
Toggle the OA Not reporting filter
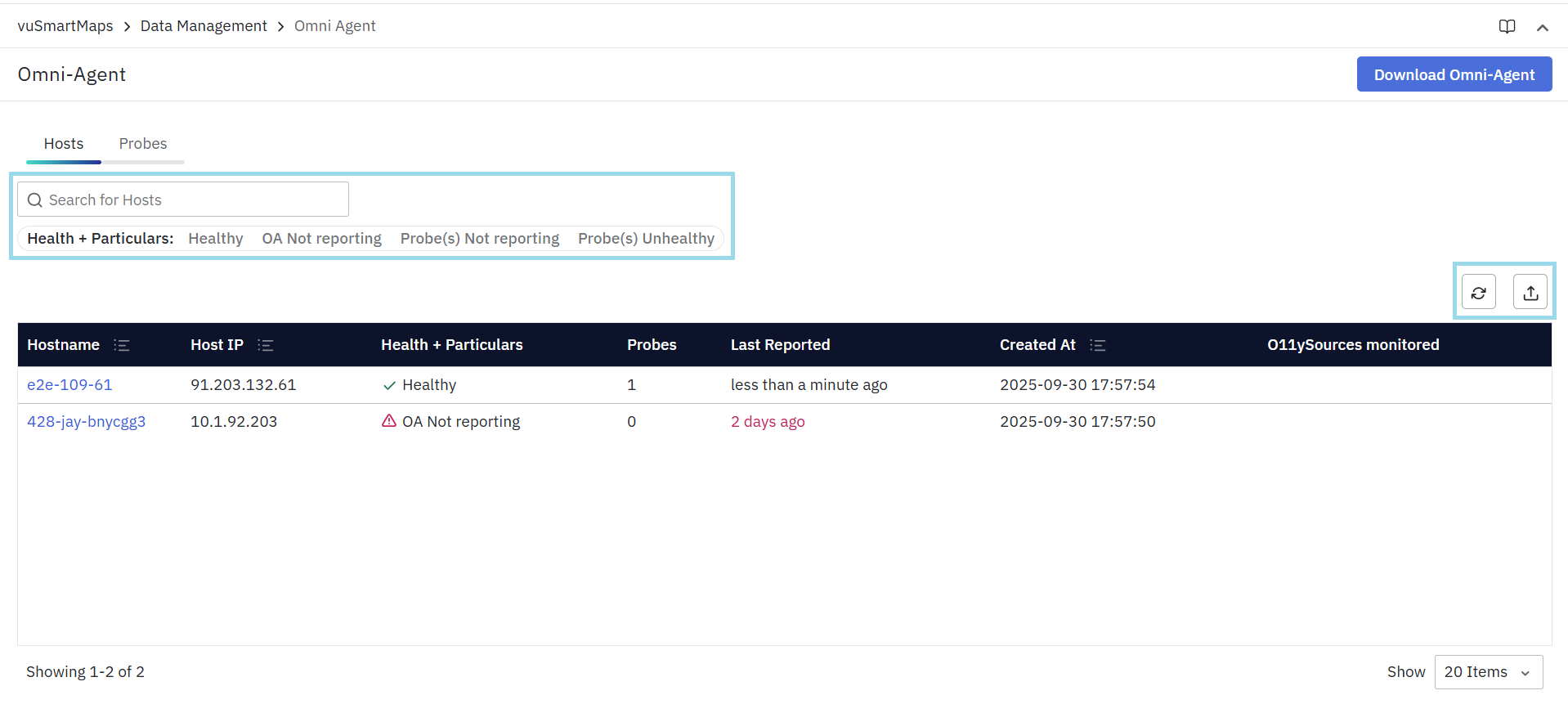point(321,239)
